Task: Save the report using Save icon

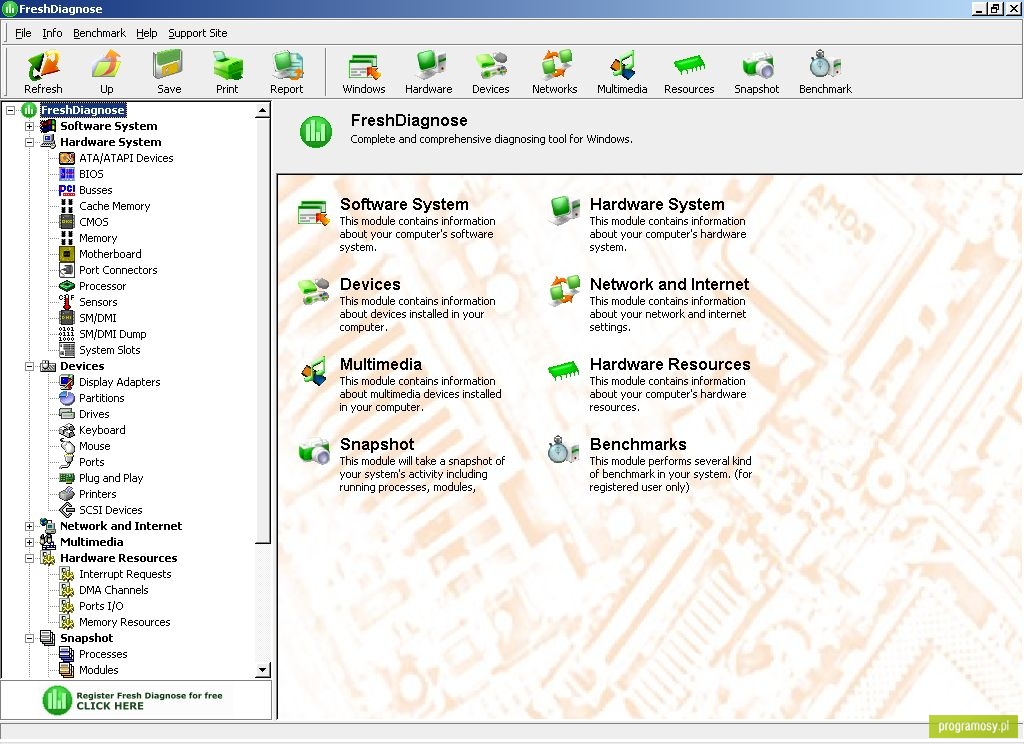Action: coord(168,65)
